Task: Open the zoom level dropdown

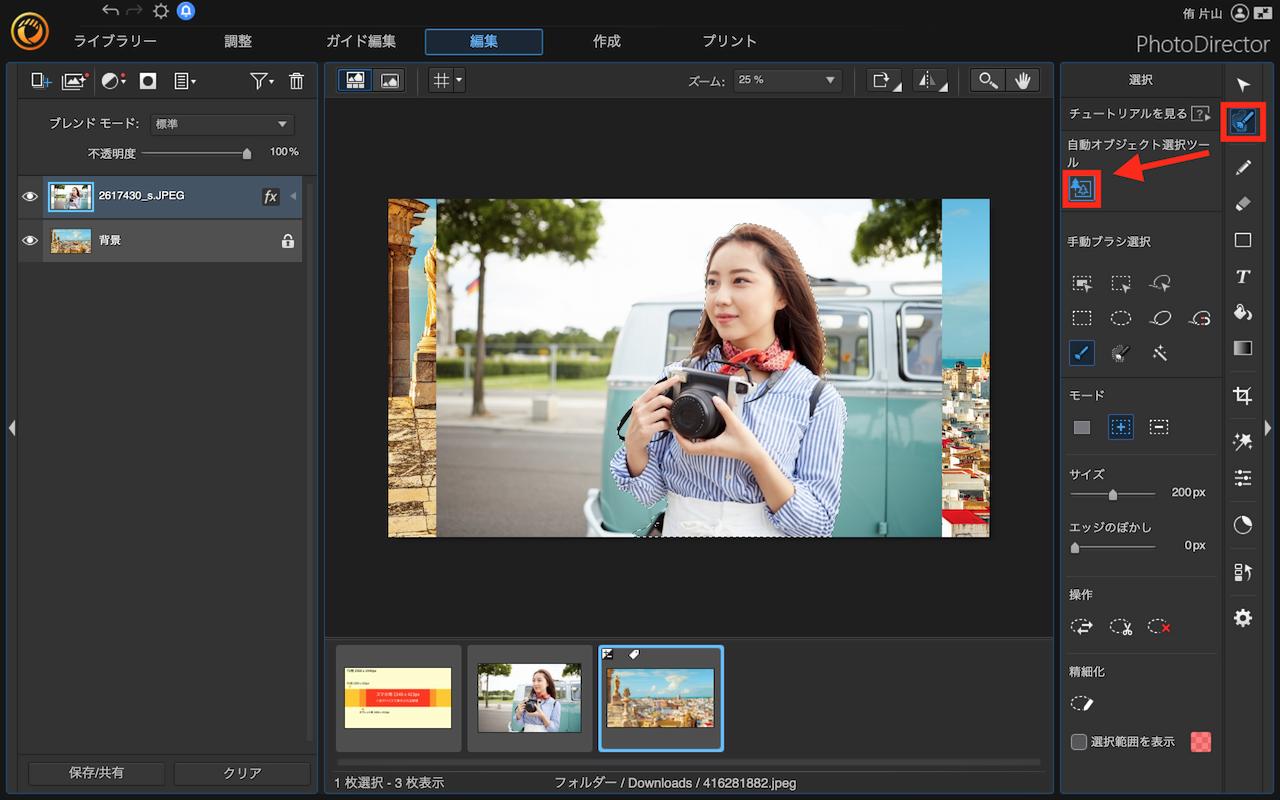Action: [786, 81]
